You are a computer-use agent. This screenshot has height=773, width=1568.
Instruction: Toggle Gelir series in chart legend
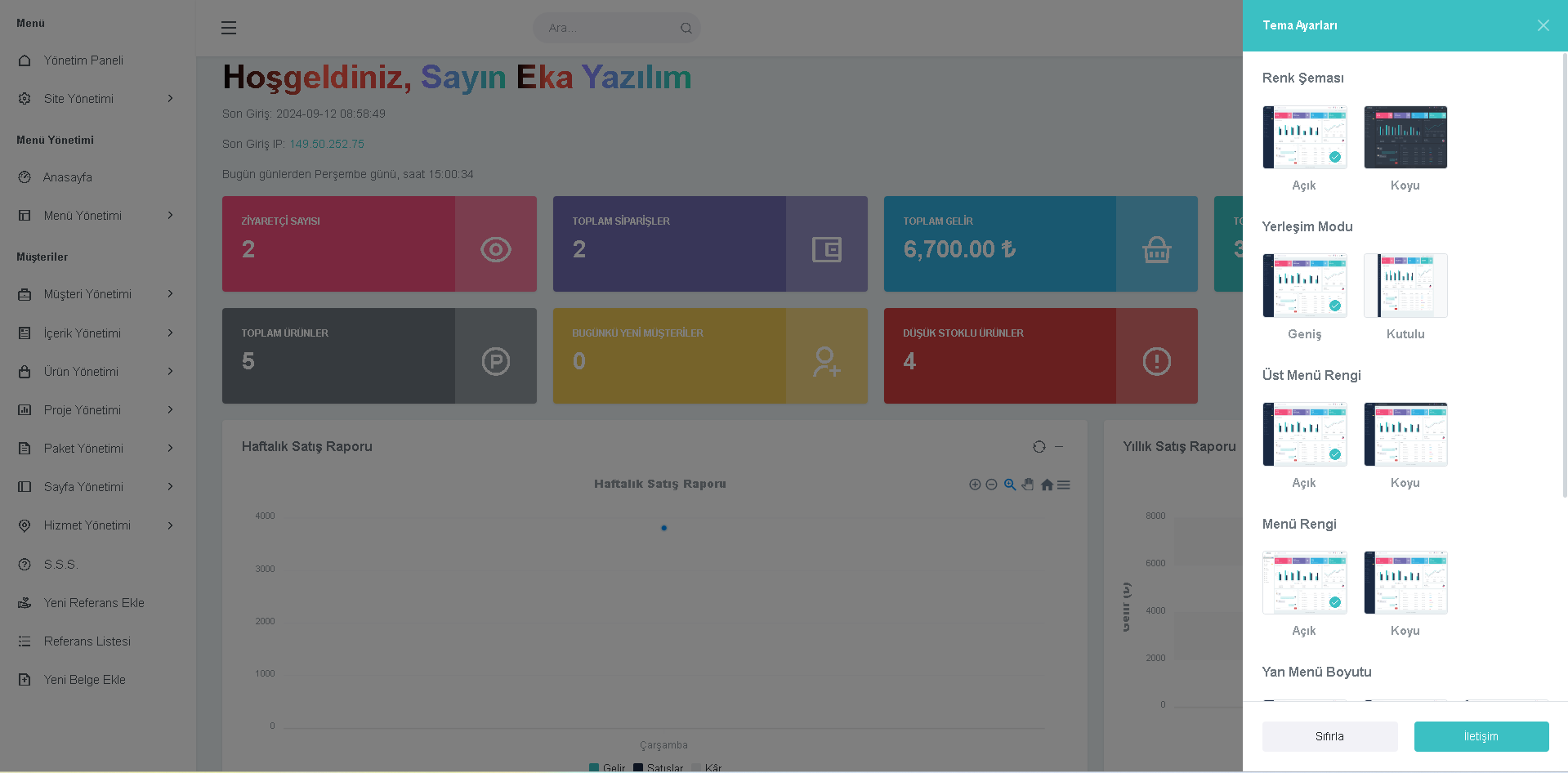[607, 767]
